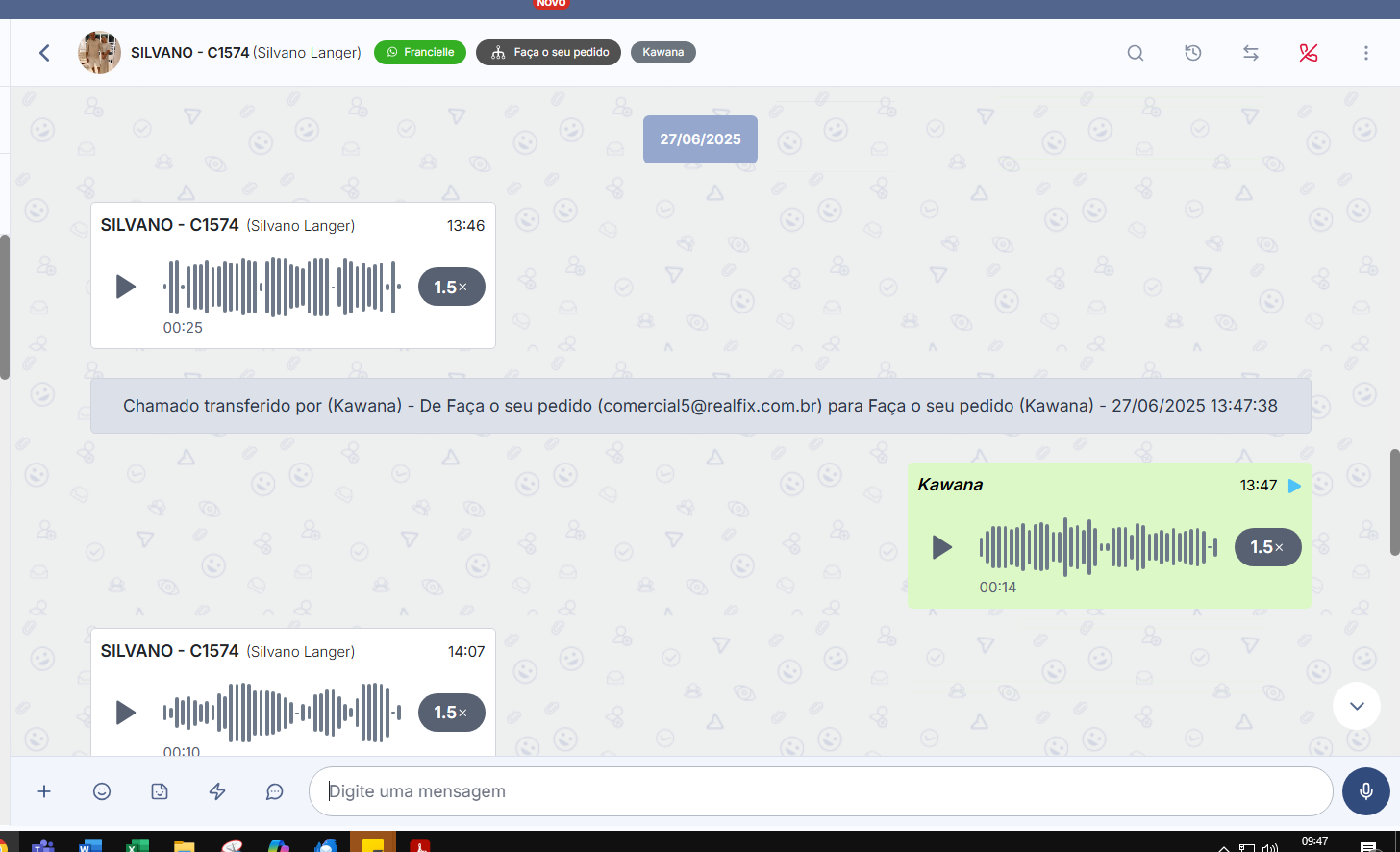Viewport: 1400px width, 852px height.
Task: Click the red end call icon
Action: [x=1309, y=53]
